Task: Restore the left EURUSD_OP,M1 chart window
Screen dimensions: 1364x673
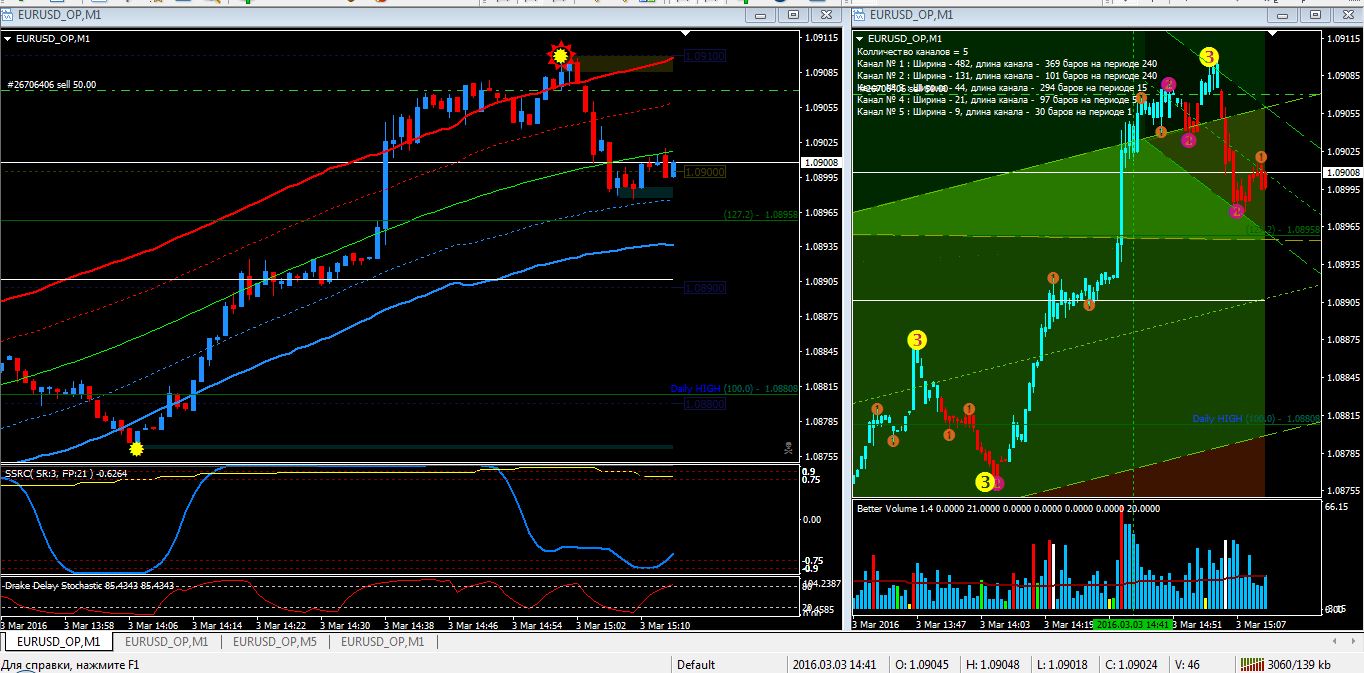Action: (794, 15)
